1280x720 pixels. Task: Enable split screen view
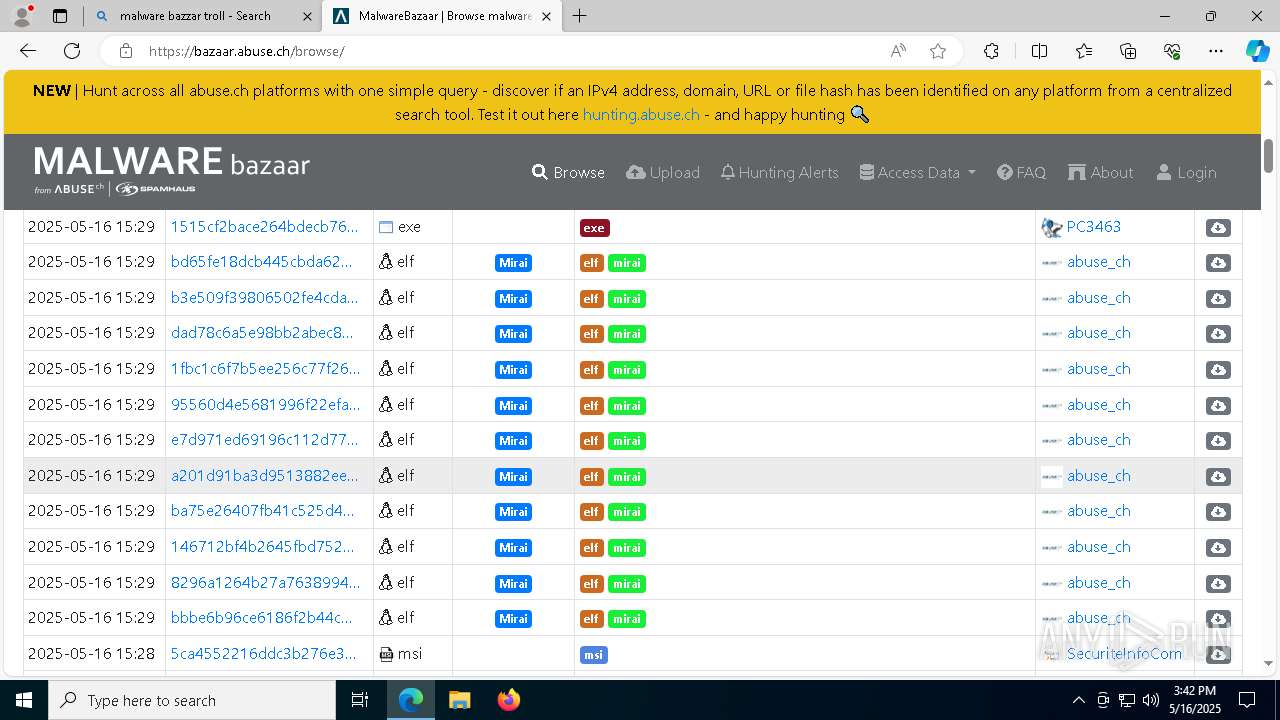click(x=1039, y=51)
